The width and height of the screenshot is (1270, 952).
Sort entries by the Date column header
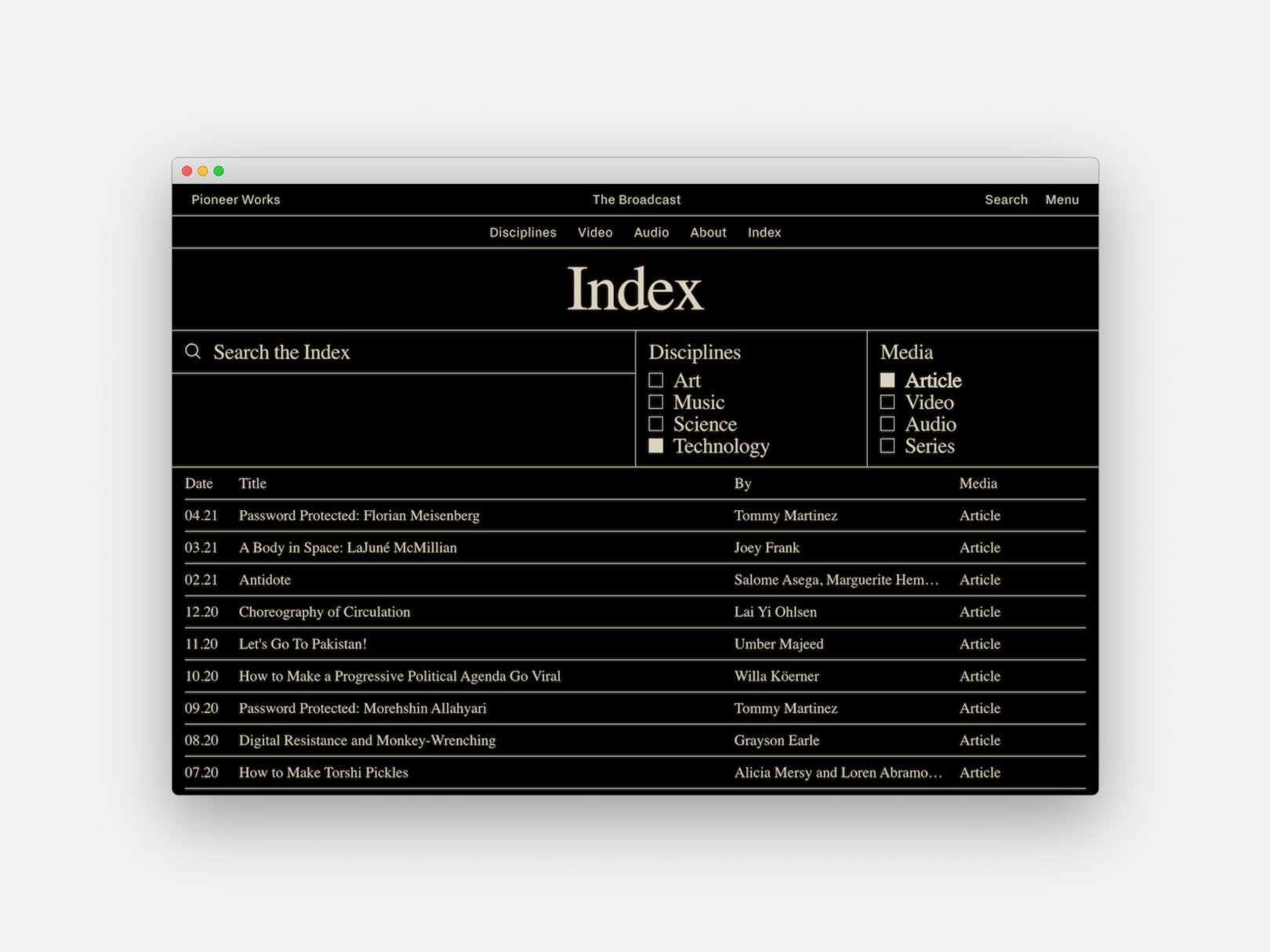198,483
